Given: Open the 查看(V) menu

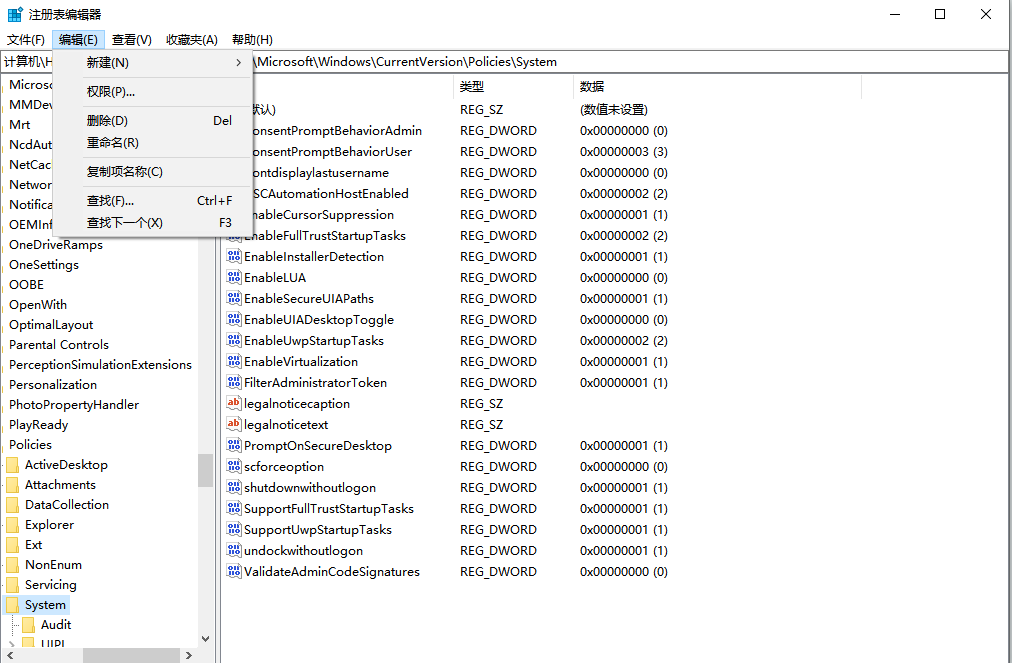Looking at the screenshot, I should pyautogui.click(x=132, y=40).
